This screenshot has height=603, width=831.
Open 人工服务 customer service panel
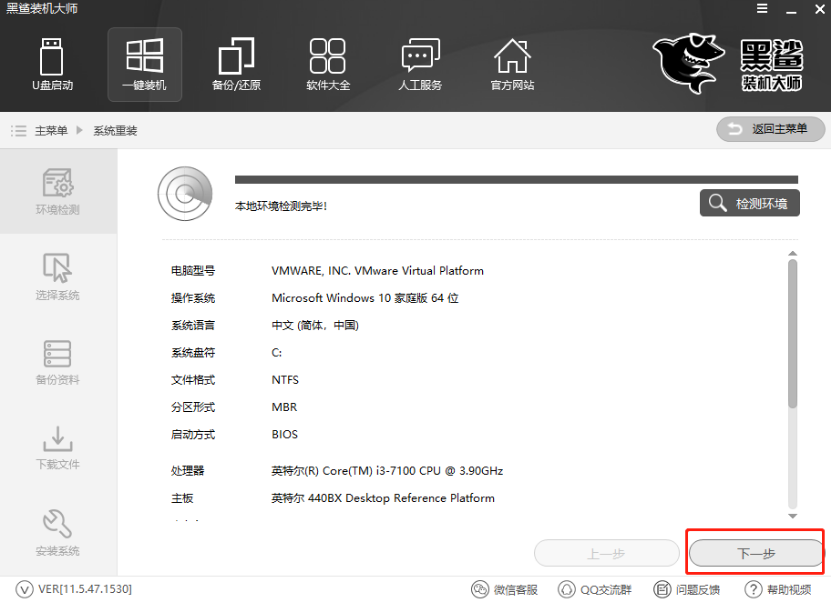coord(420,62)
